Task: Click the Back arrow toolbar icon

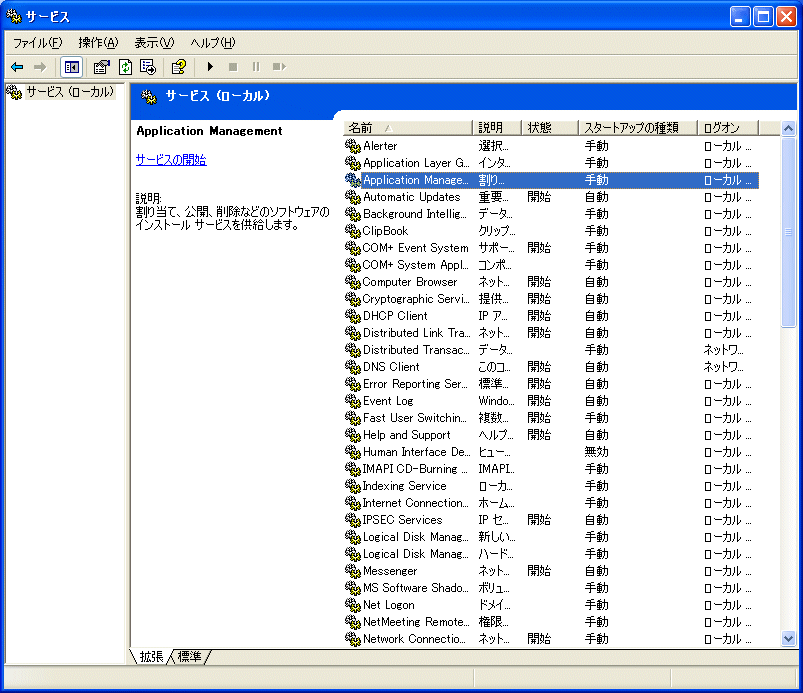Action: [17, 67]
